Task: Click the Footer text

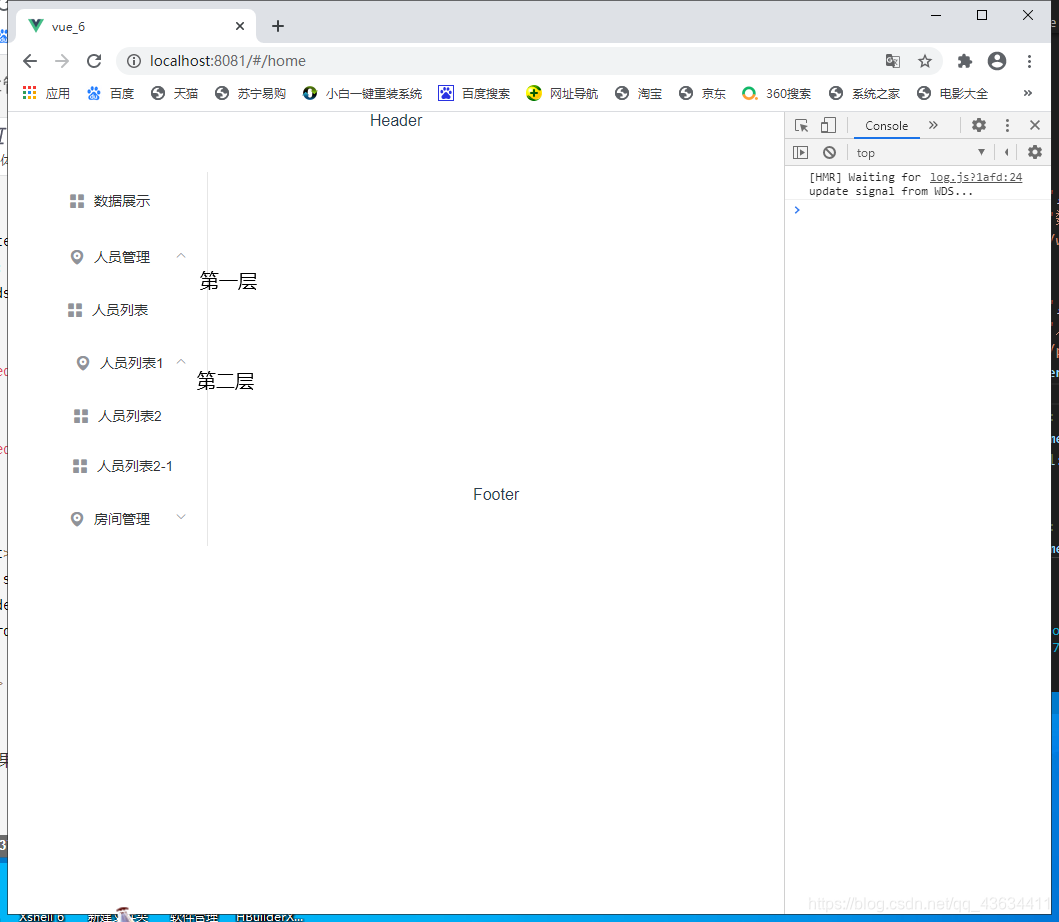Action: tap(496, 494)
